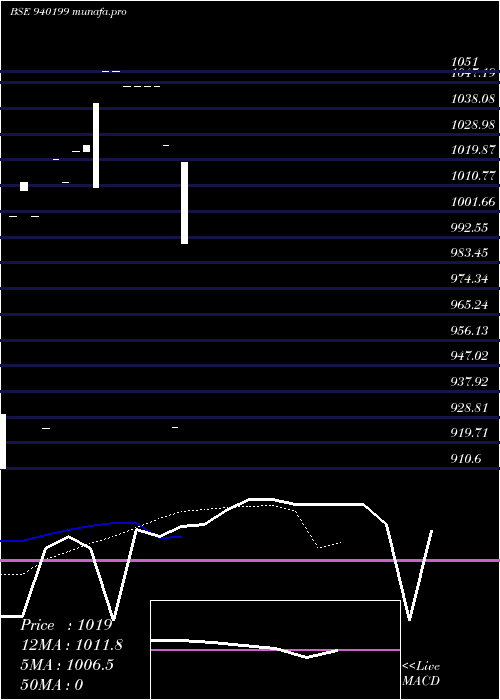Click the 965.24 price axis label
Image resolution: width=500 pixels, height=700 pixels.
point(469,305)
